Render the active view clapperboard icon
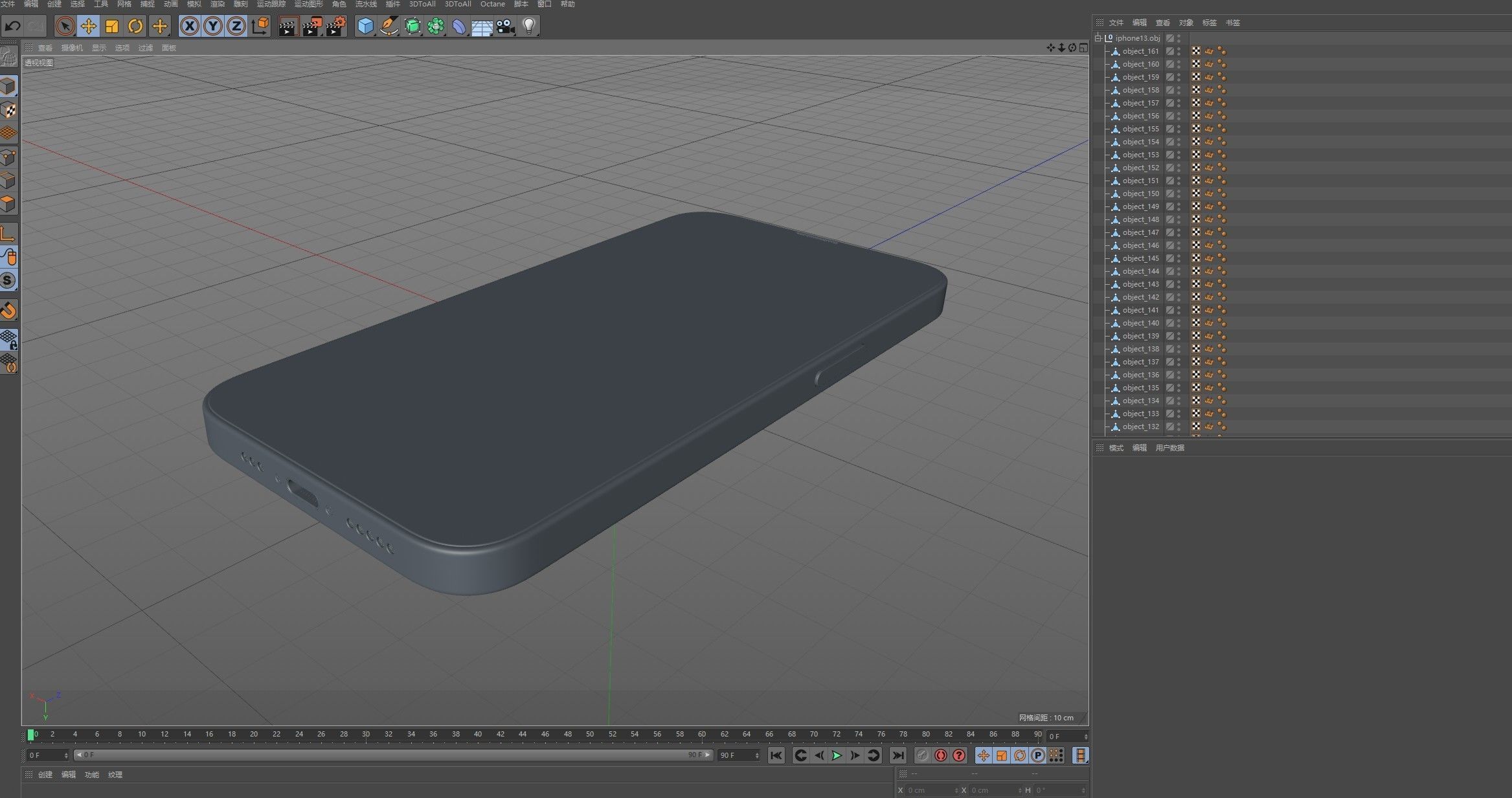The image size is (1512, 798). pyautogui.click(x=288, y=27)
